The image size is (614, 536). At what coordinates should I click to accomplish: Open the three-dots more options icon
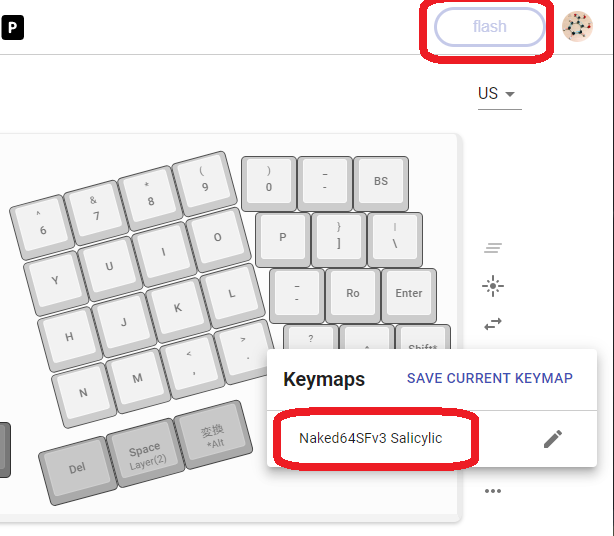pyautogui.click(x=493, y=491)
